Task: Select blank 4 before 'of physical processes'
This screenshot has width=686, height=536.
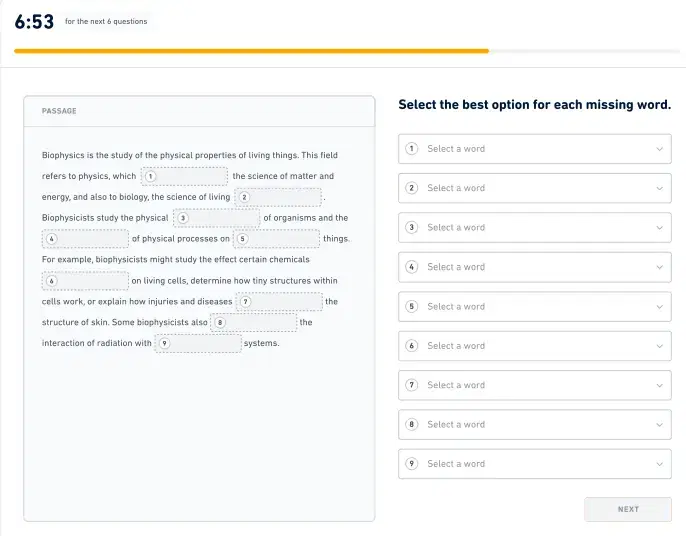Action: (85, 239)
